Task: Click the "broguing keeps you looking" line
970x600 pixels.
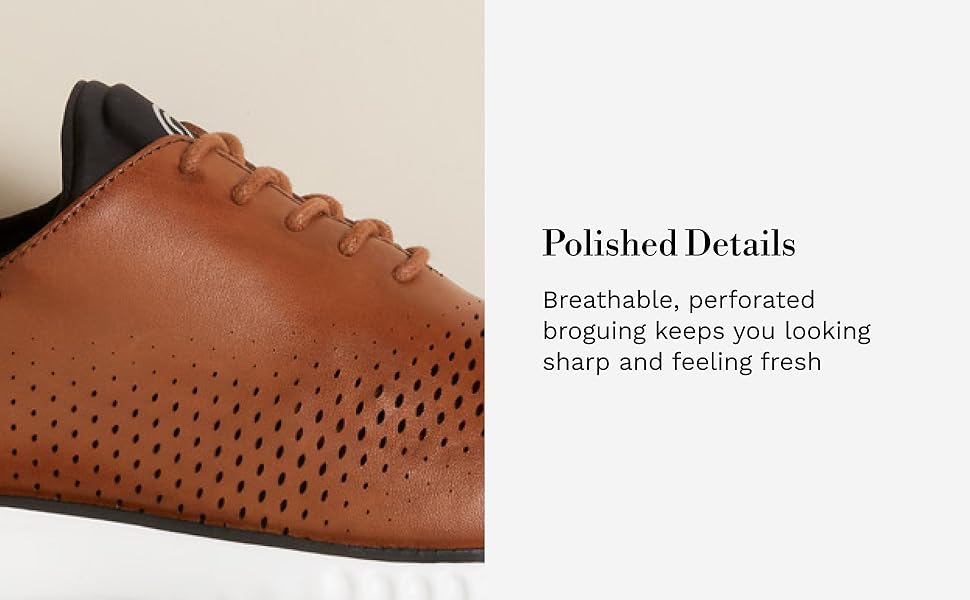Action: (706, 332)
